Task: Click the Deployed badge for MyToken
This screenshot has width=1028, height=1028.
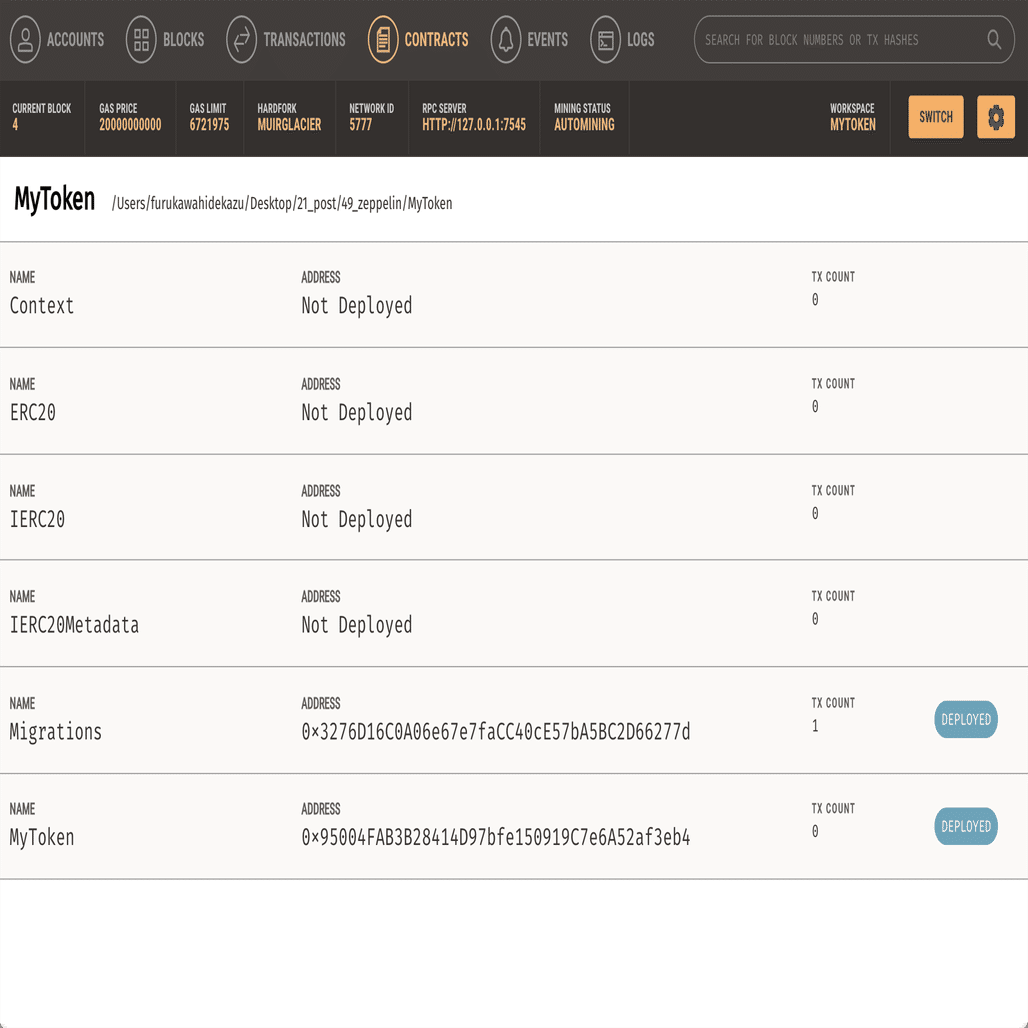Action: (x=966, y=826)
